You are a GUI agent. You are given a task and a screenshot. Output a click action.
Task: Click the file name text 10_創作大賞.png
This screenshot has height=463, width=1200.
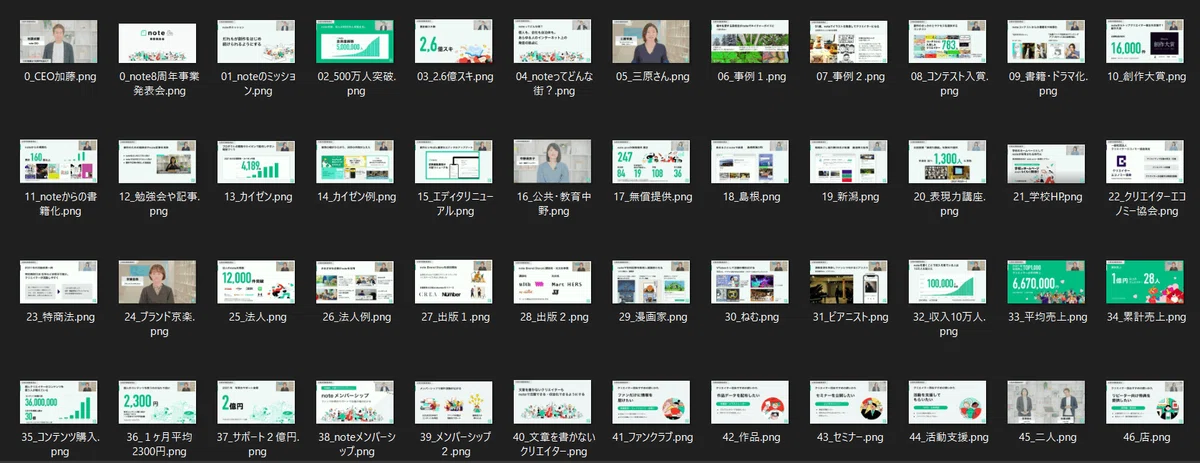pyautogui.click(x=1145, y=77)
